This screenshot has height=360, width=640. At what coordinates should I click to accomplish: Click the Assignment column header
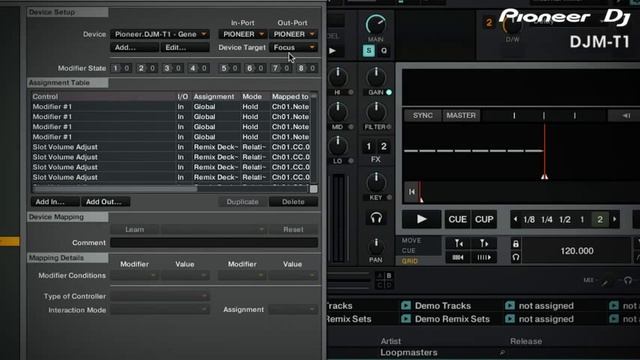pyautogui.click(x=216, y=97)
